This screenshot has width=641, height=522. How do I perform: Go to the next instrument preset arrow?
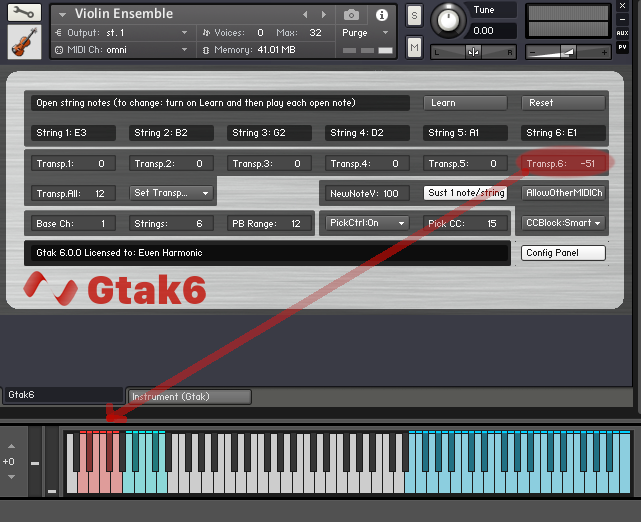[x=324, y=15]
